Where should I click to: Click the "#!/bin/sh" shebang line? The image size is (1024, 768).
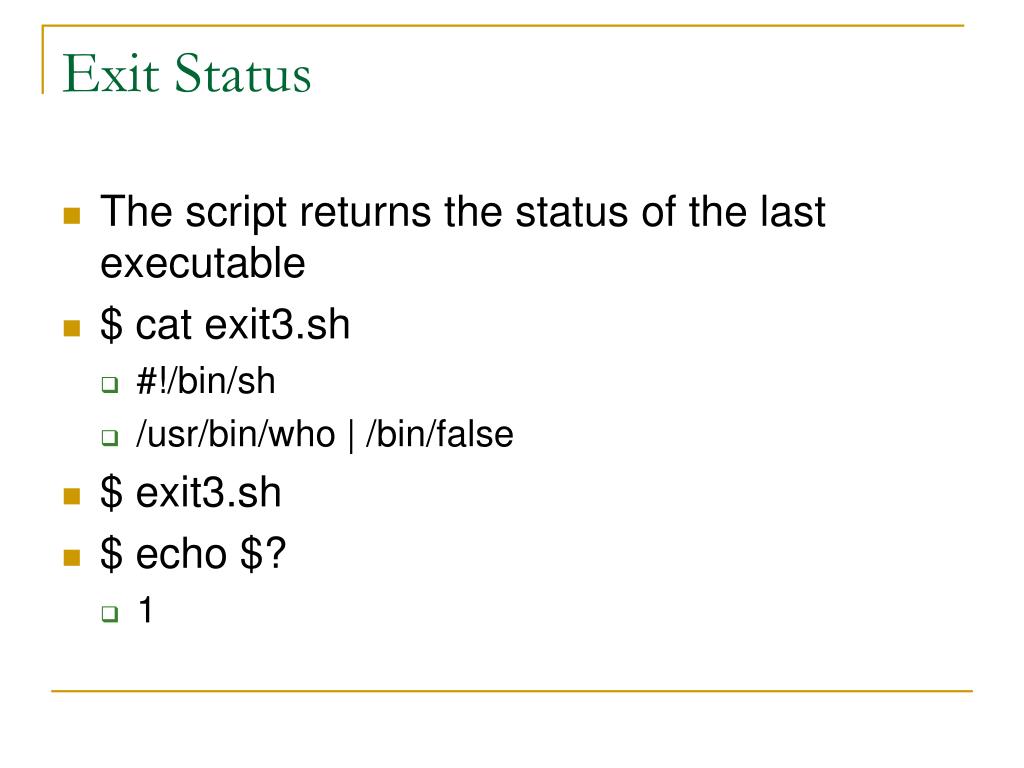coord(206,382)
